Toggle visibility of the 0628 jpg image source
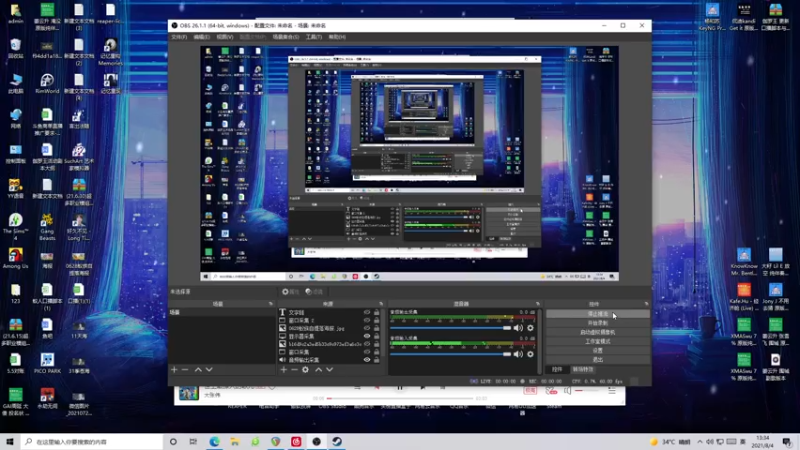 click(367, 328)
